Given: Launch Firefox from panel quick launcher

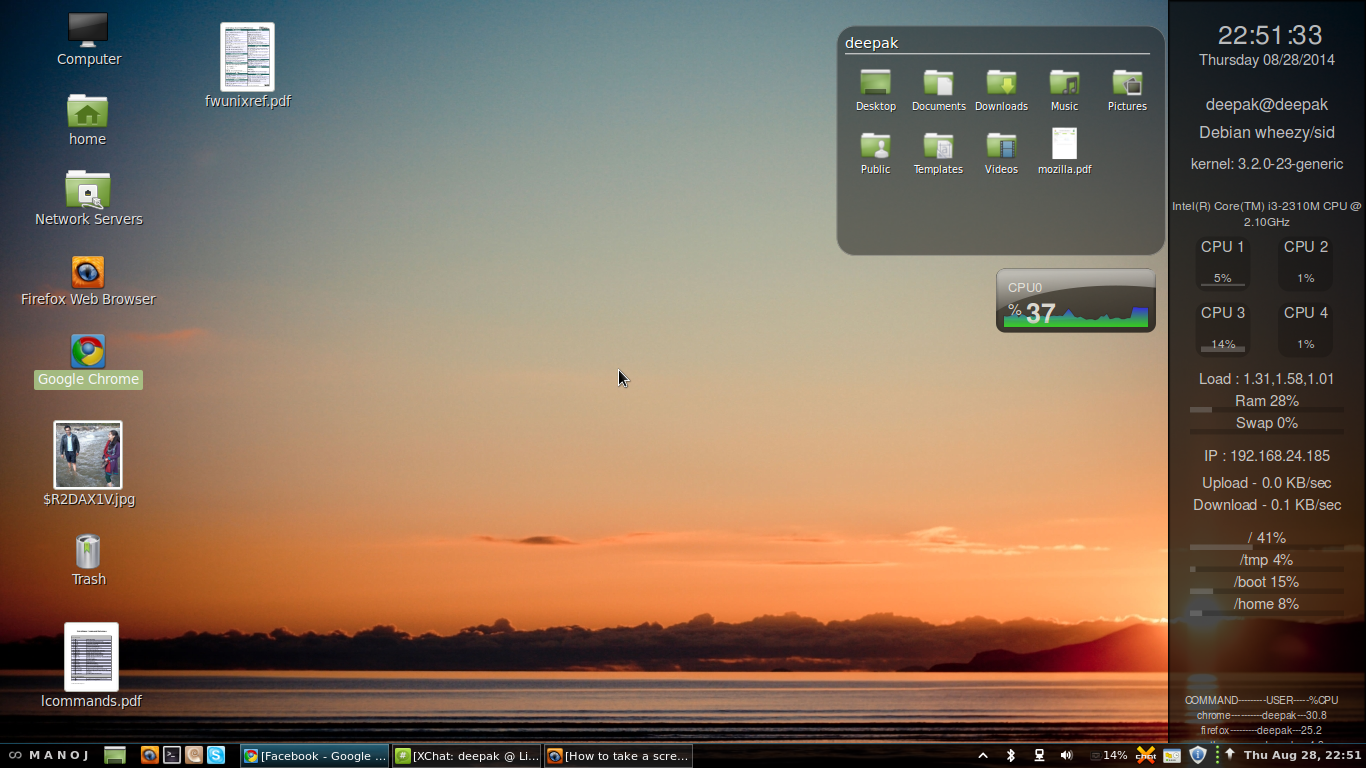Looking at the screenshot, I should [x=150, y=755].
